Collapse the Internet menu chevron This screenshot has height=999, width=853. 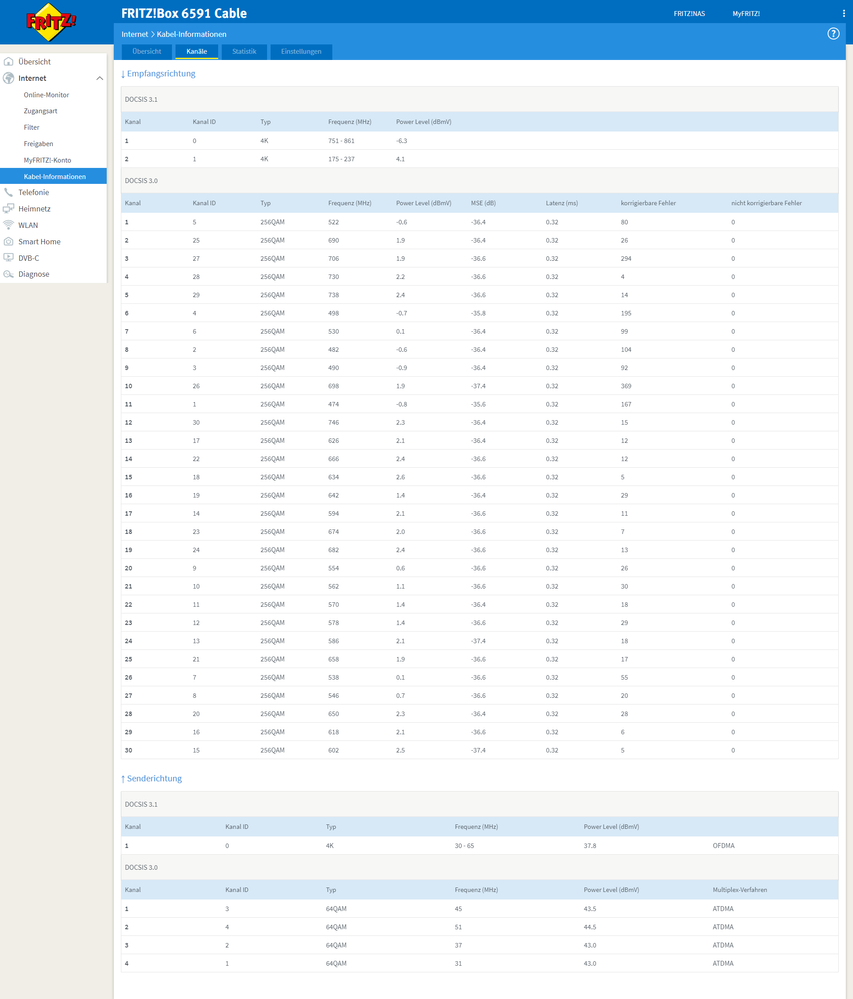99,78
